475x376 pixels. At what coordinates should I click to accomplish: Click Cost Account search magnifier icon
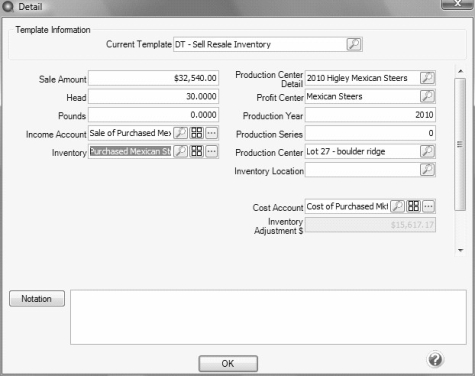(397, 206)
